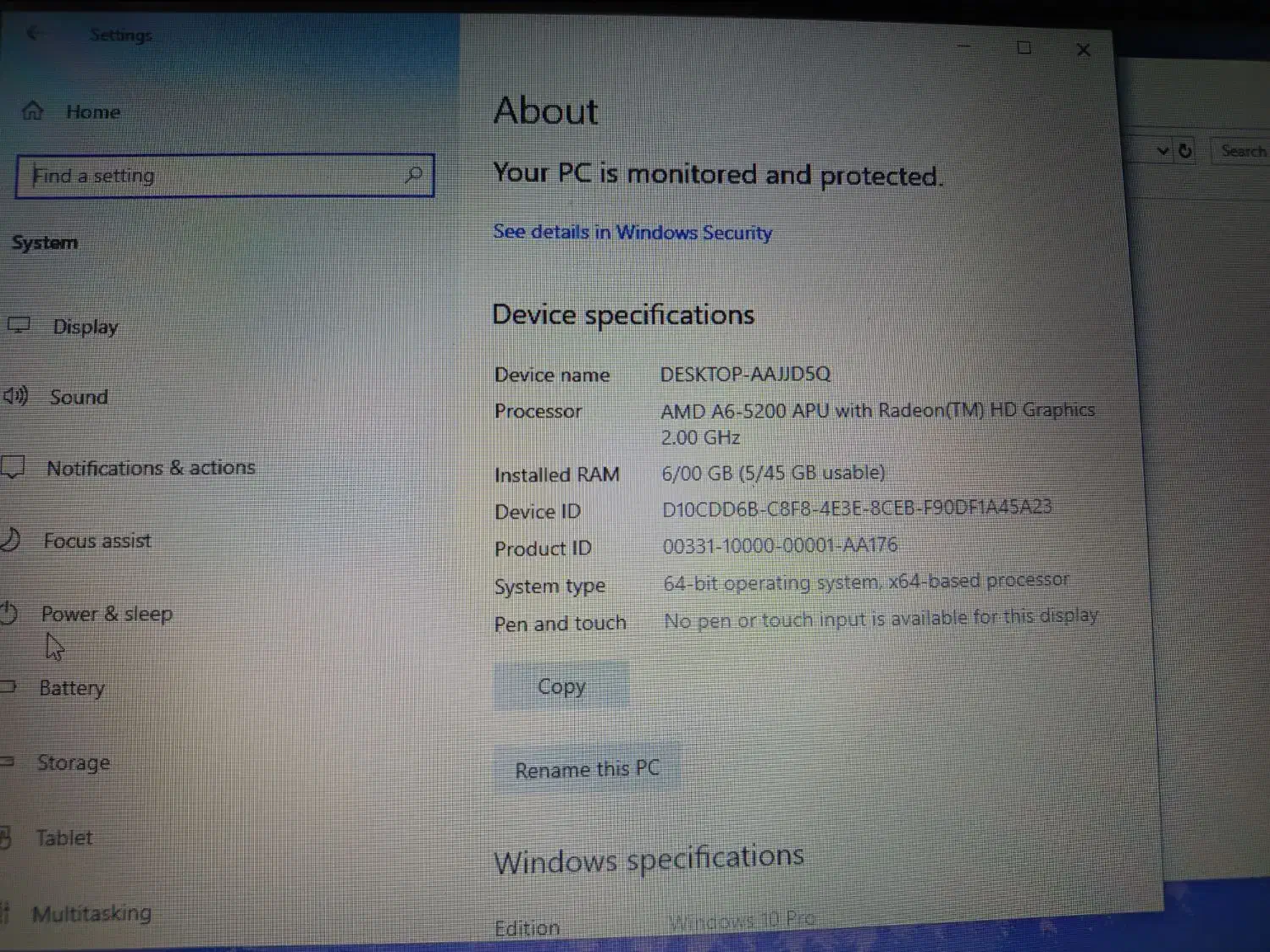Click the Search box in the background window

click(x=1242, y=151)
